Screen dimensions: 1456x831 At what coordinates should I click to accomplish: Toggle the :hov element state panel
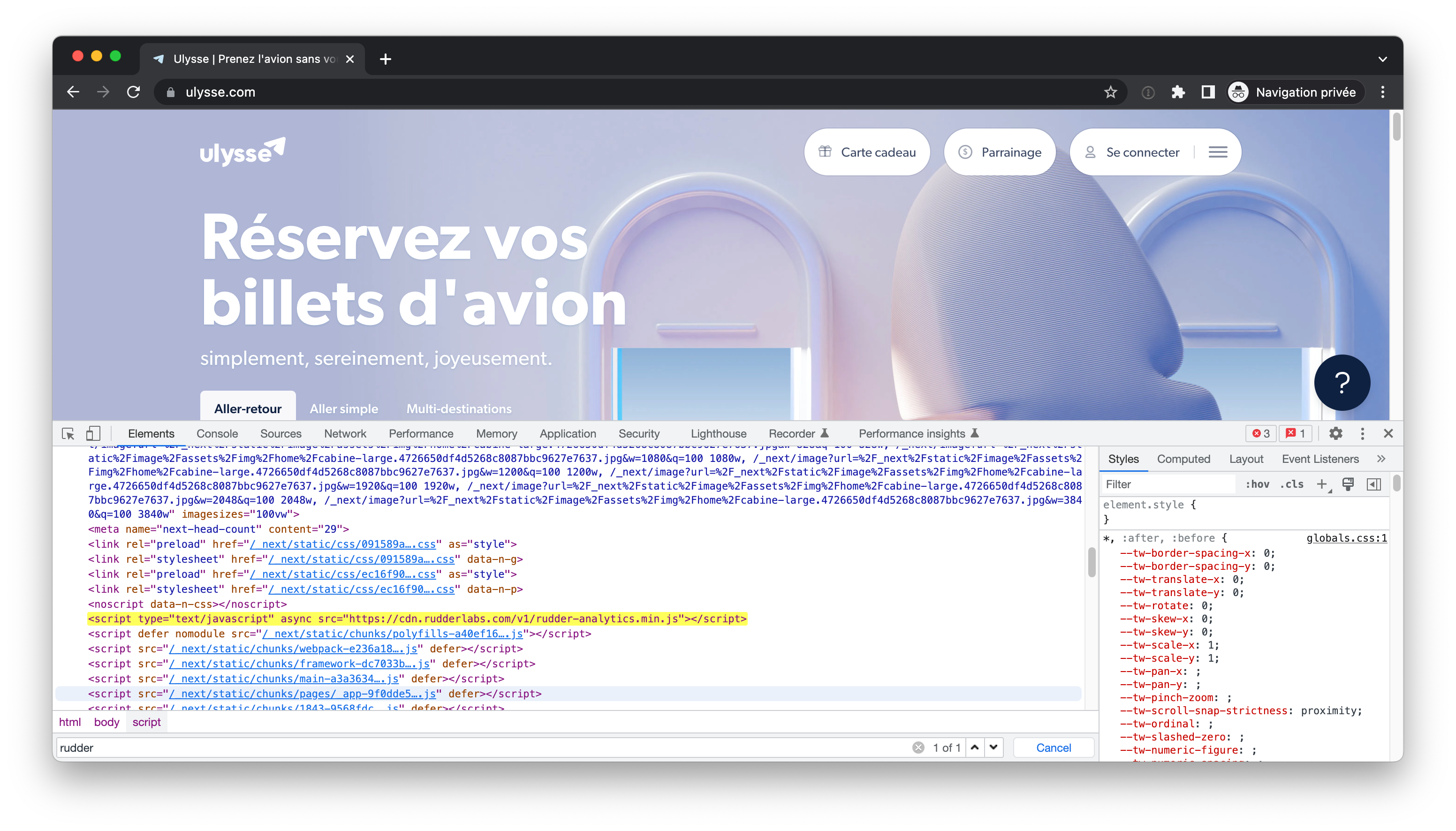click(1258, 484)
